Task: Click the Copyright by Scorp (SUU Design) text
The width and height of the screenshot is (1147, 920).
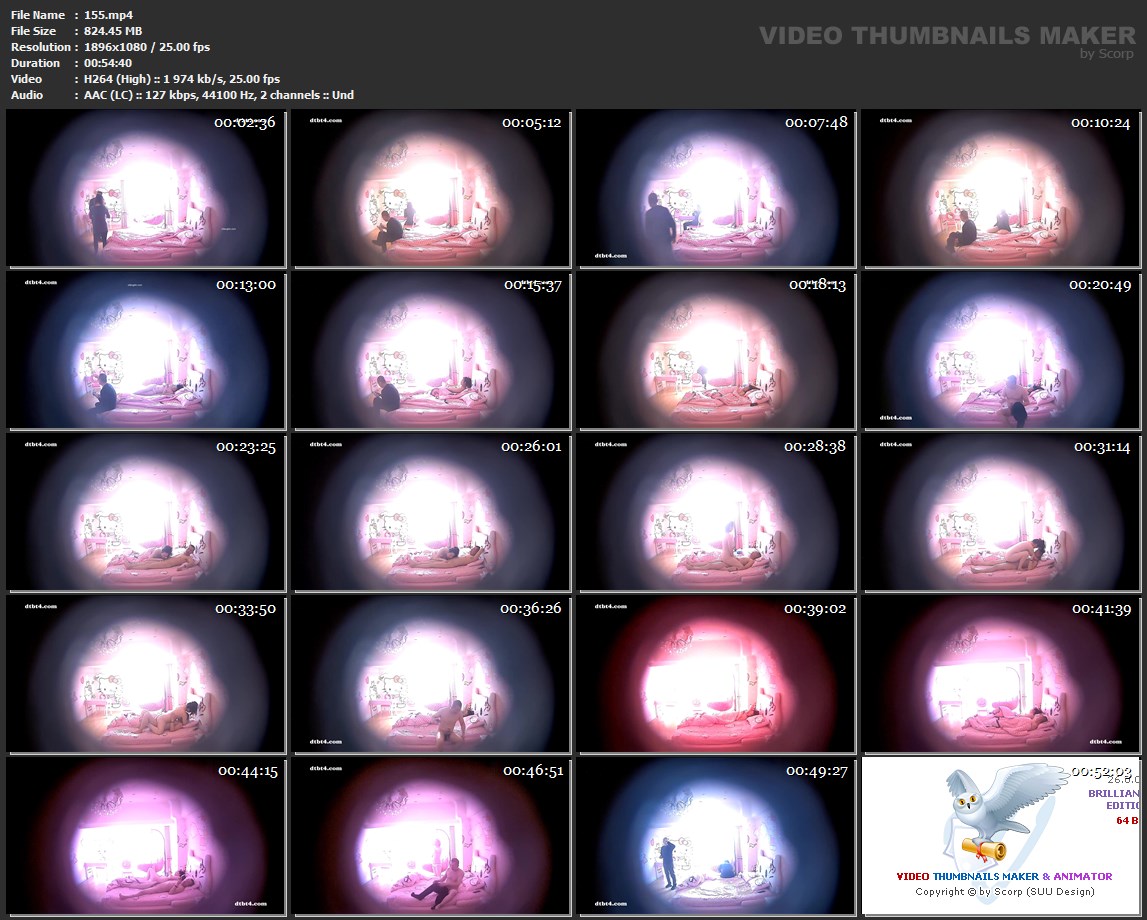Action: click(x=1004, y=891)
